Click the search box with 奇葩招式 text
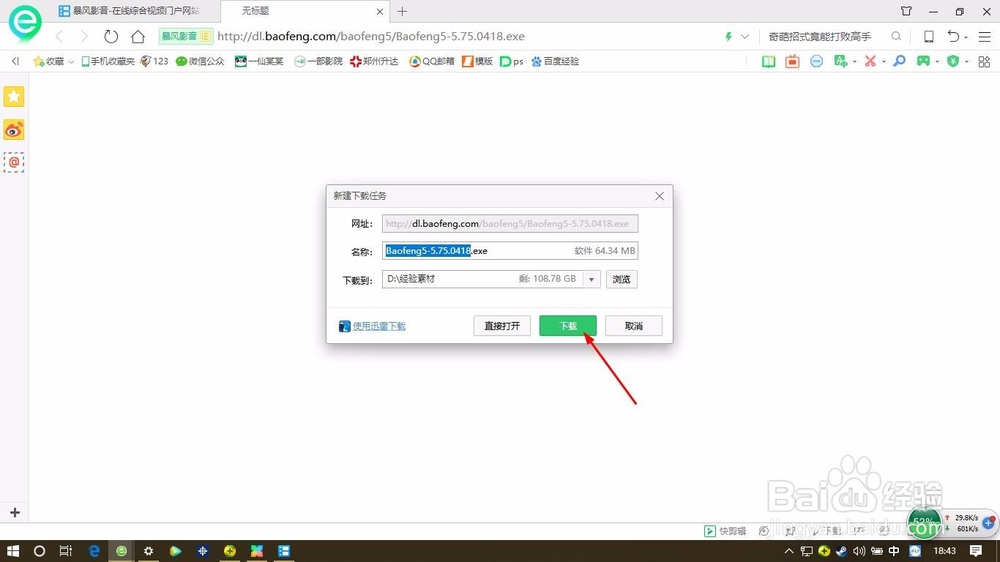This screenshot has width=1000, height=562. [x=820, y=36]
